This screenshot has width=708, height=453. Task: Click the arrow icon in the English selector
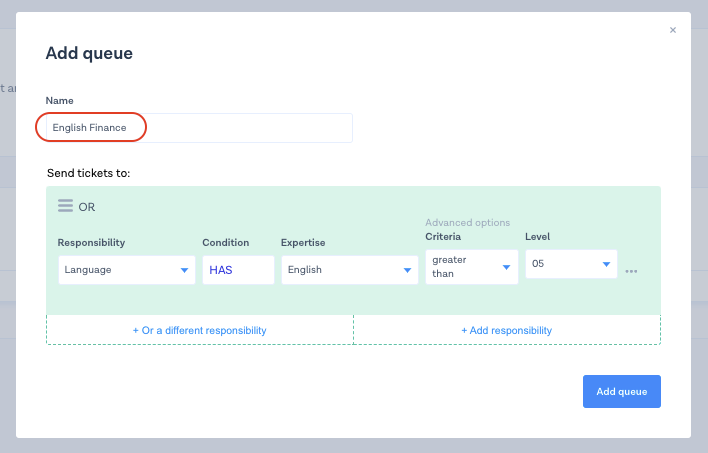point(407,270)
